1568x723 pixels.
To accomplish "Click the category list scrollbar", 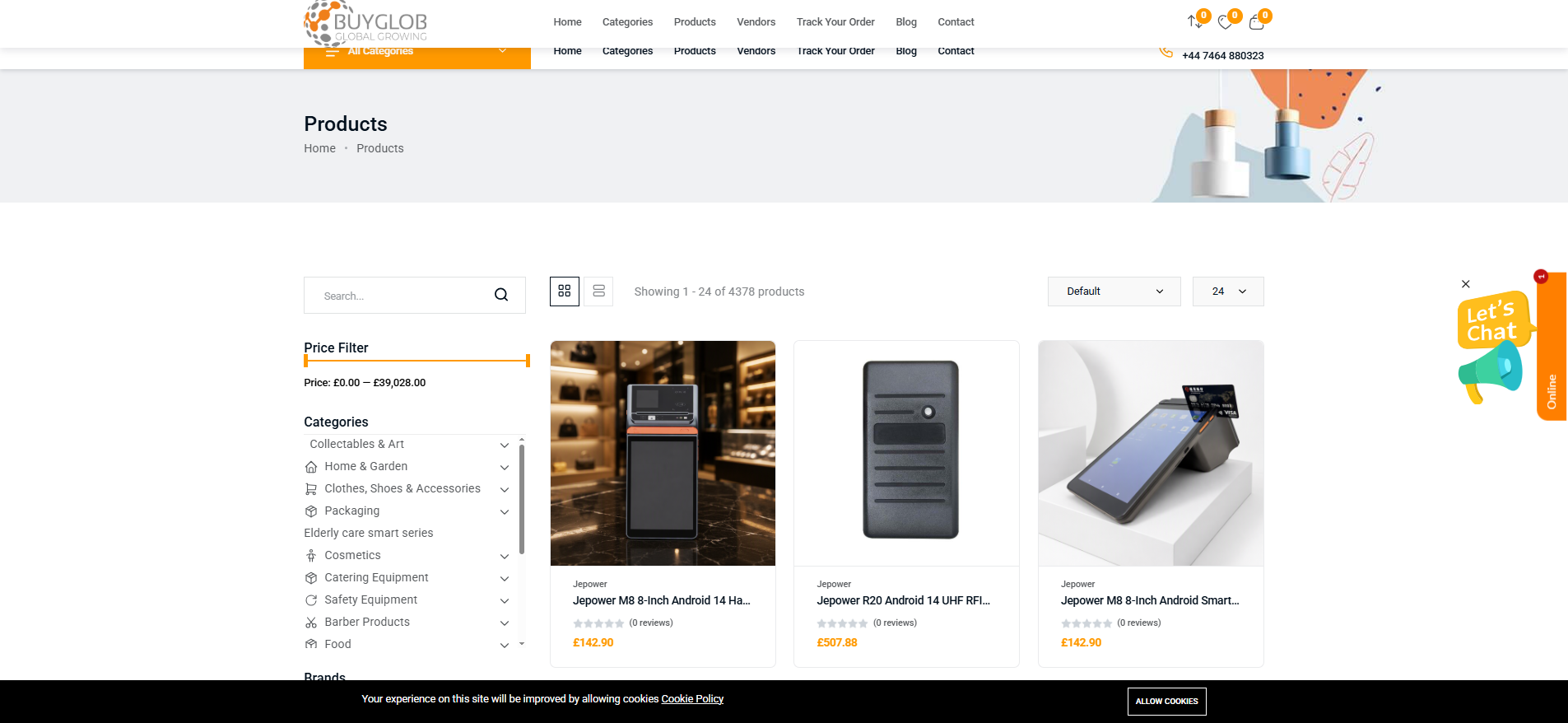I will 522,498.
